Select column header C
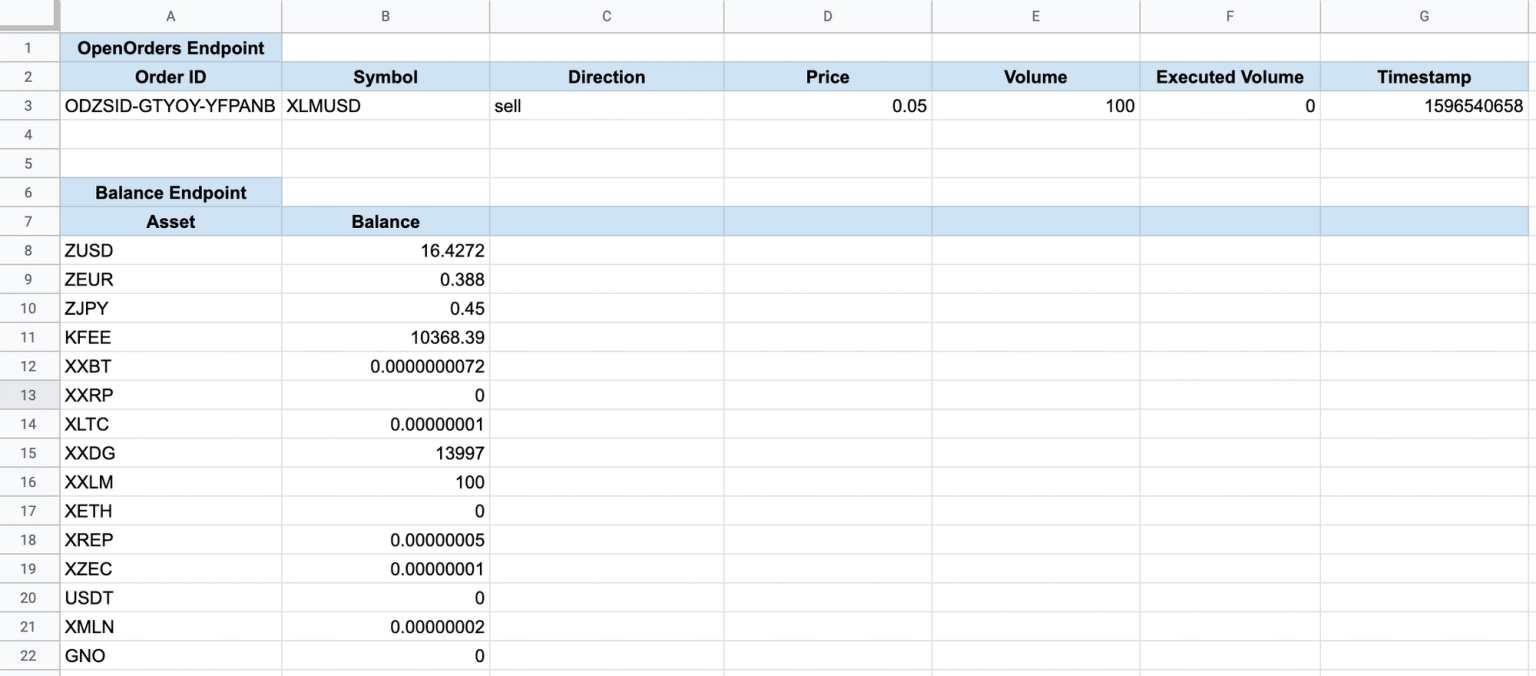 point(606,16)
